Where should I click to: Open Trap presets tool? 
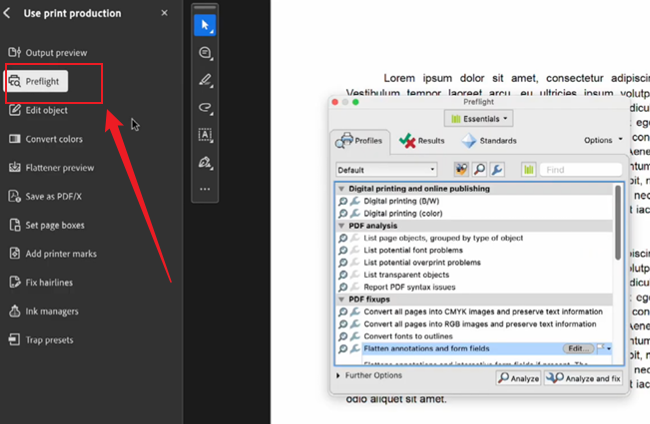(x=41, y=340)
